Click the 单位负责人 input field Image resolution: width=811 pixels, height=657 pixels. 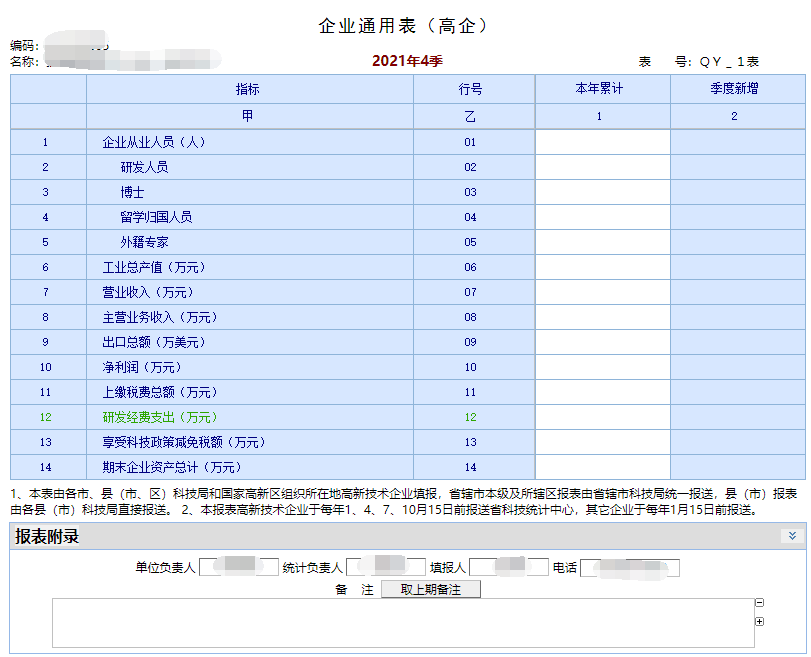tap(239, 567)
